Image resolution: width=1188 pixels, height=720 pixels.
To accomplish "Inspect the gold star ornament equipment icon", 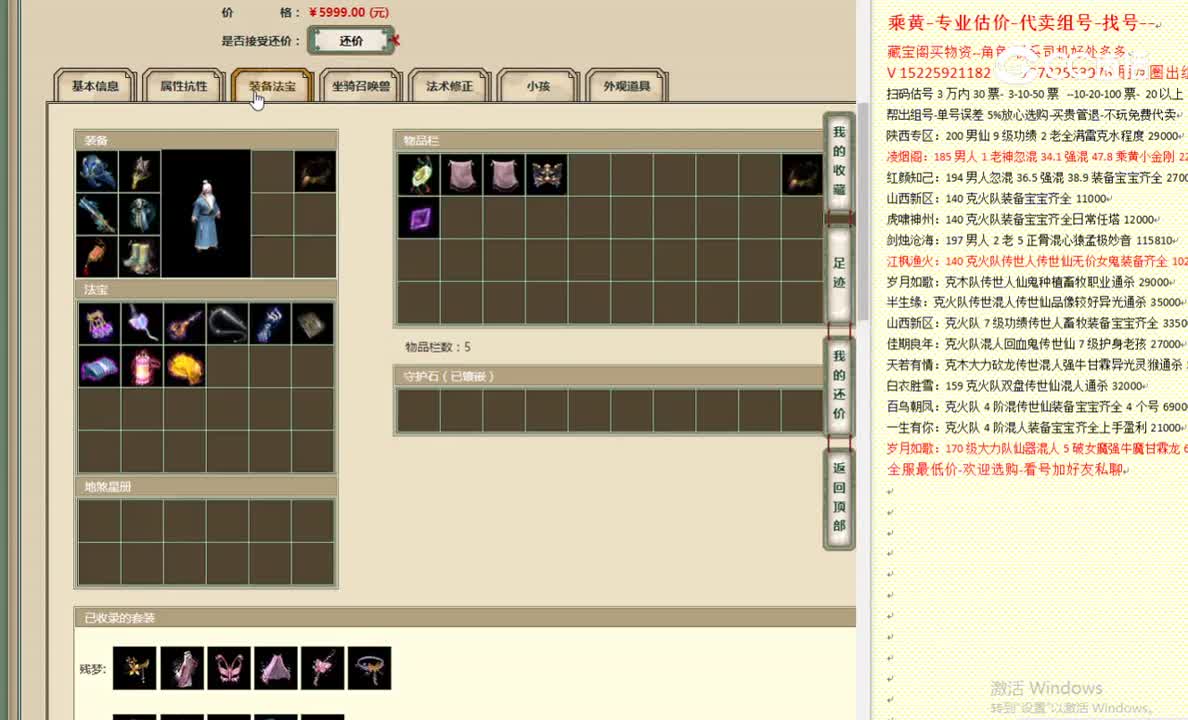I will click(x=139, y=171).
